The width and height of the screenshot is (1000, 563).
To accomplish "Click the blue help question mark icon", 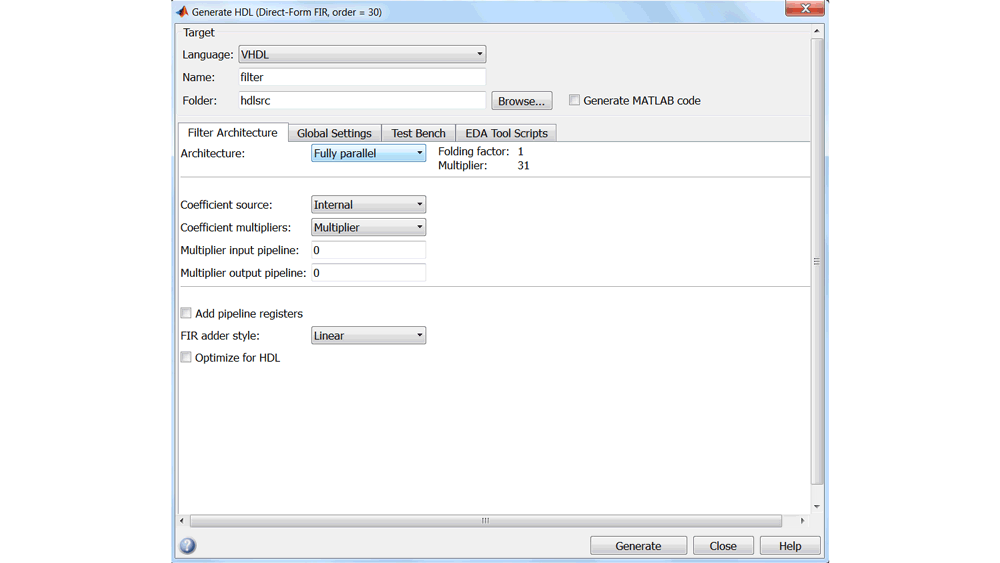I will pos(188,546).
